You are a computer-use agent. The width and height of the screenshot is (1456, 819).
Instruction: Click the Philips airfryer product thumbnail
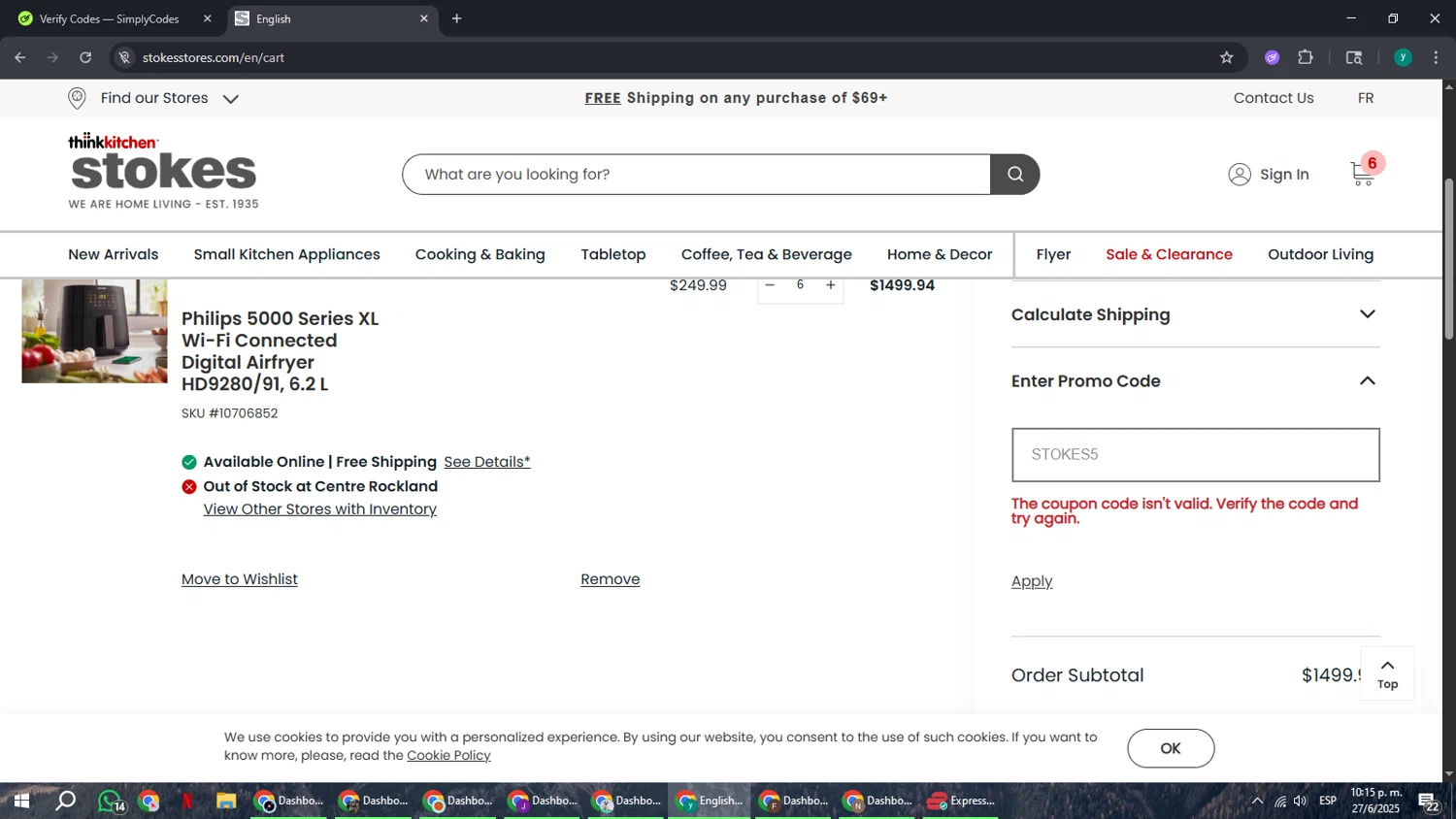point(94,330)
